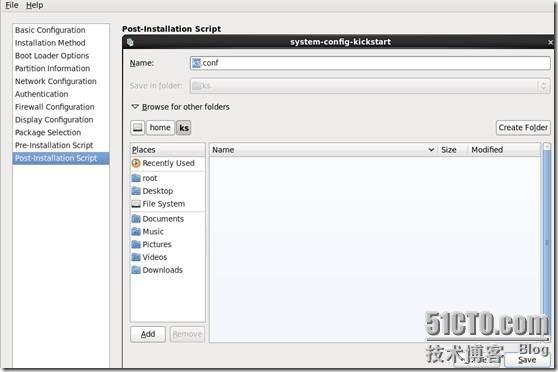Sort files by Modified column

504,150
